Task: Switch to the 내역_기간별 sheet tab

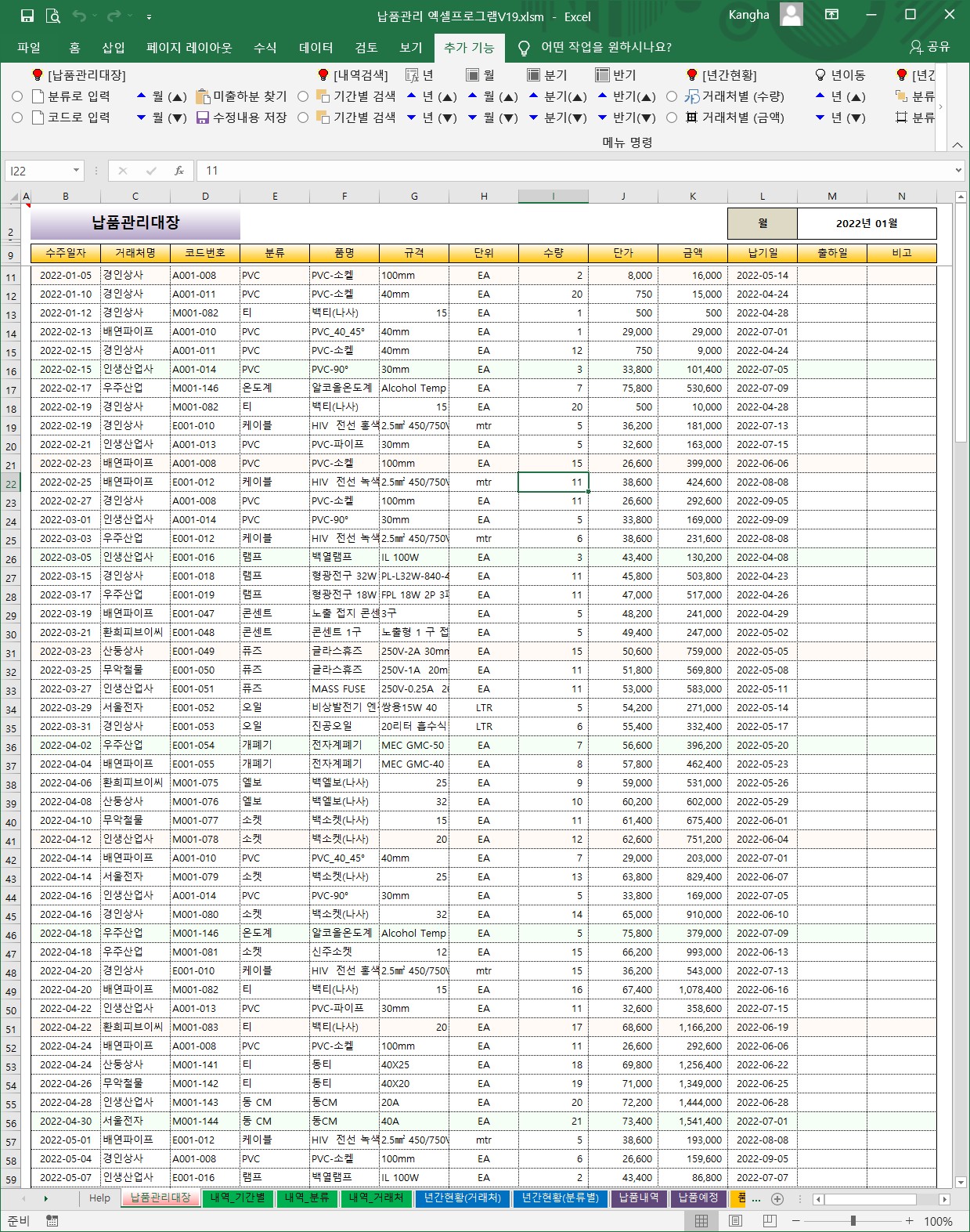Action: pyautogui.click(x=238, y=1198)
